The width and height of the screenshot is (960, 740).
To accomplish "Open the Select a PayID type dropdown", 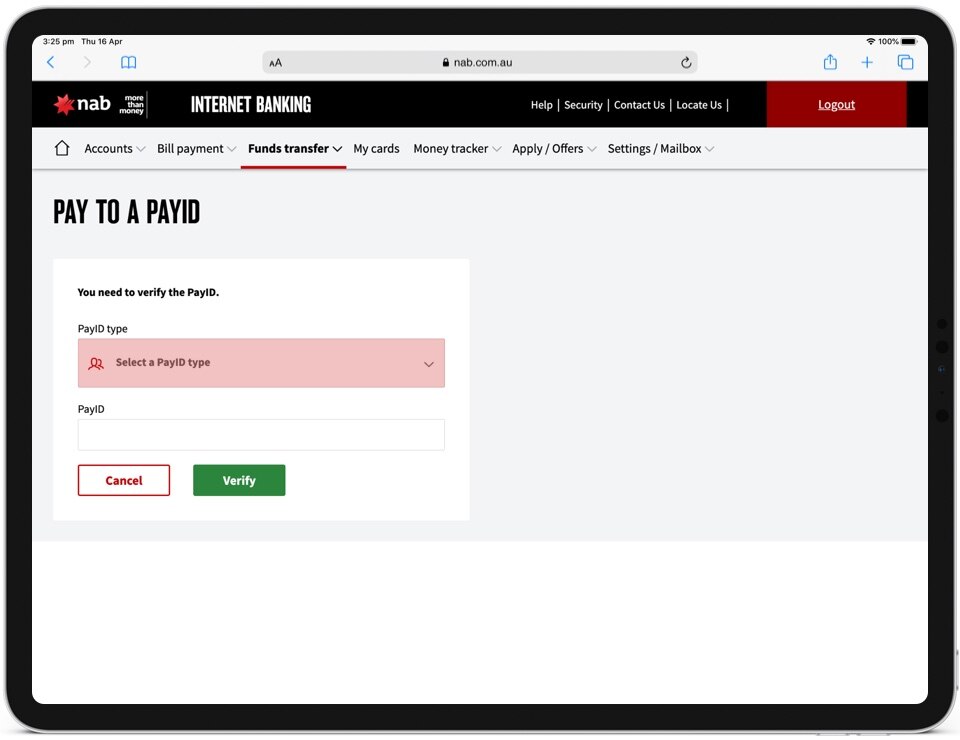I will point(261,363).
